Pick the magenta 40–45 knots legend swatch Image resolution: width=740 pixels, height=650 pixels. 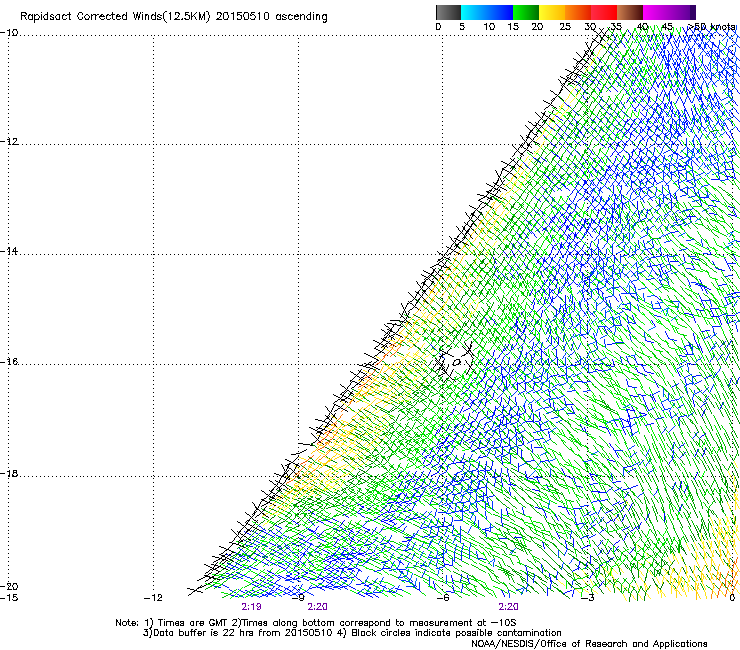tap(656, 12)
